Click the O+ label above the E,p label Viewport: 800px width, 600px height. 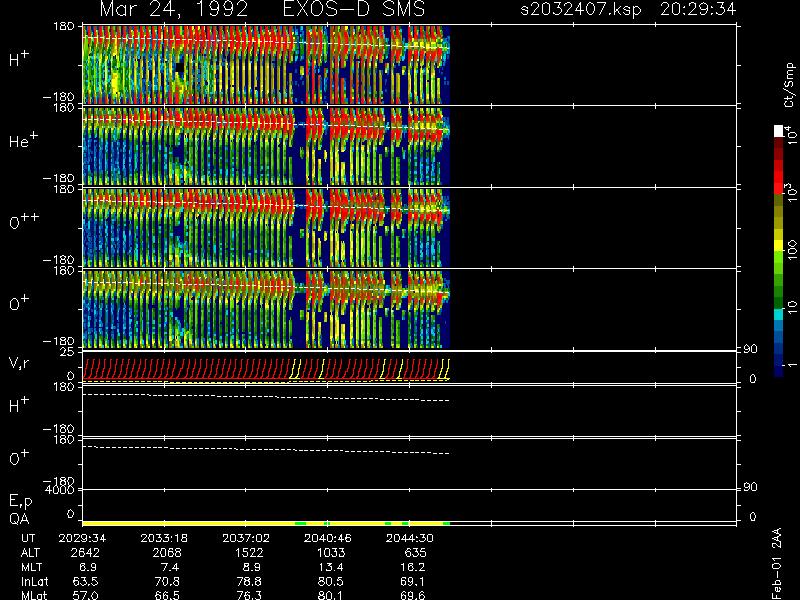19,458
